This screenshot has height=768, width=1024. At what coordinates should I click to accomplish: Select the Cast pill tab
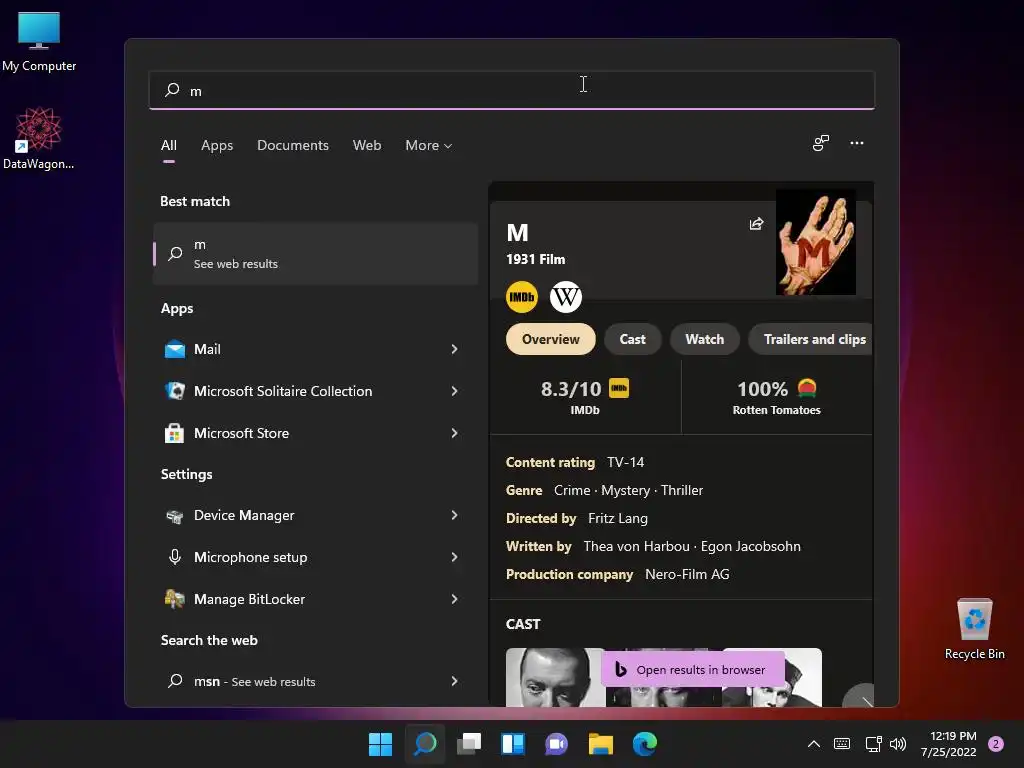pos(632,340)
